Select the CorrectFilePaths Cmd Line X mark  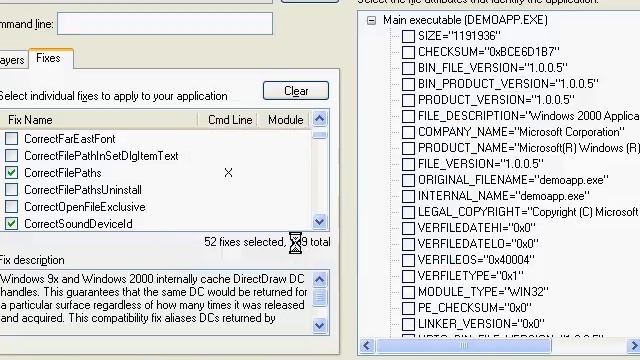pyautogui.click(x=229, y=173)
